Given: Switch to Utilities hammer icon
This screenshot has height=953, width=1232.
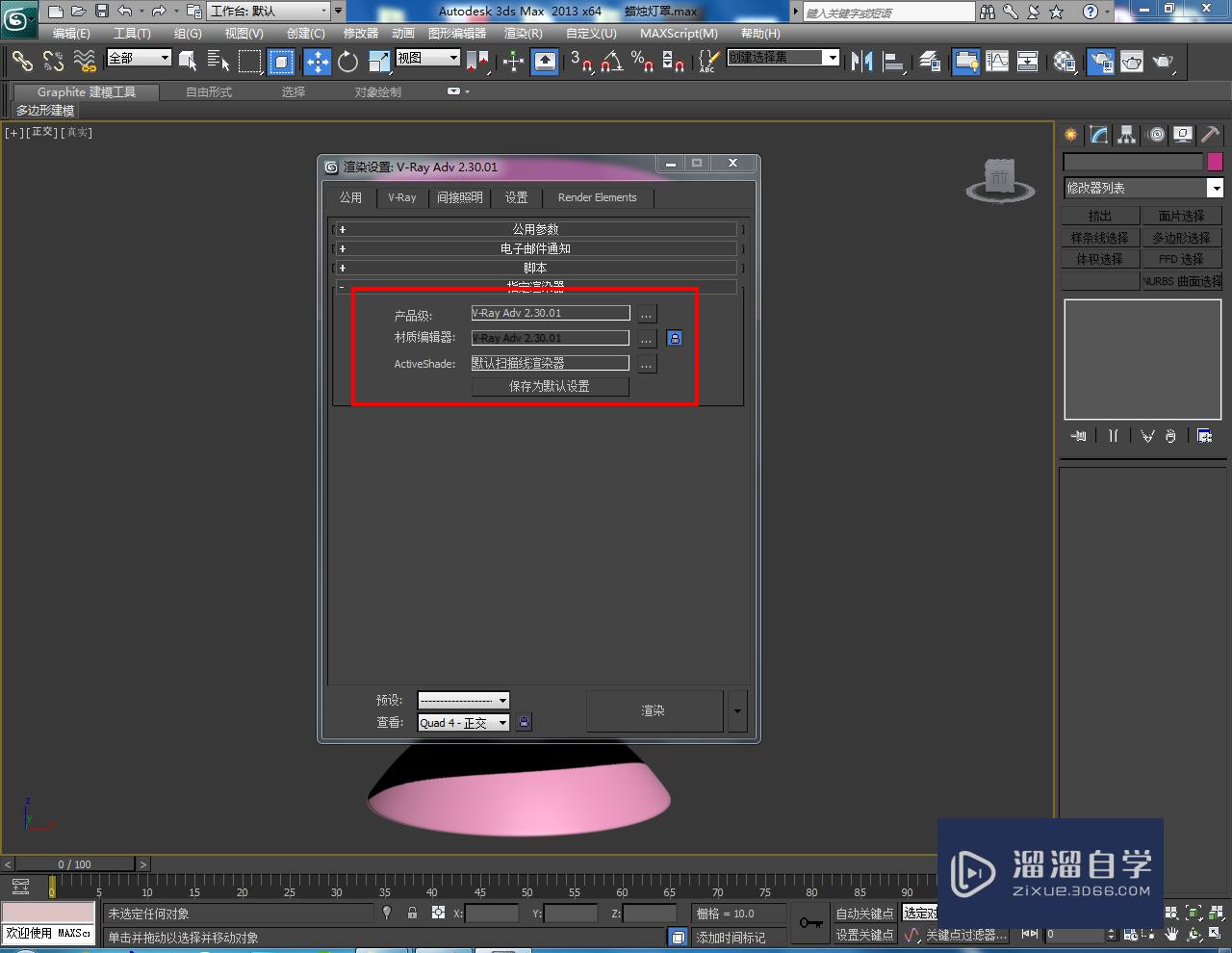Looking at the screenshot, I should (1211, 135).
